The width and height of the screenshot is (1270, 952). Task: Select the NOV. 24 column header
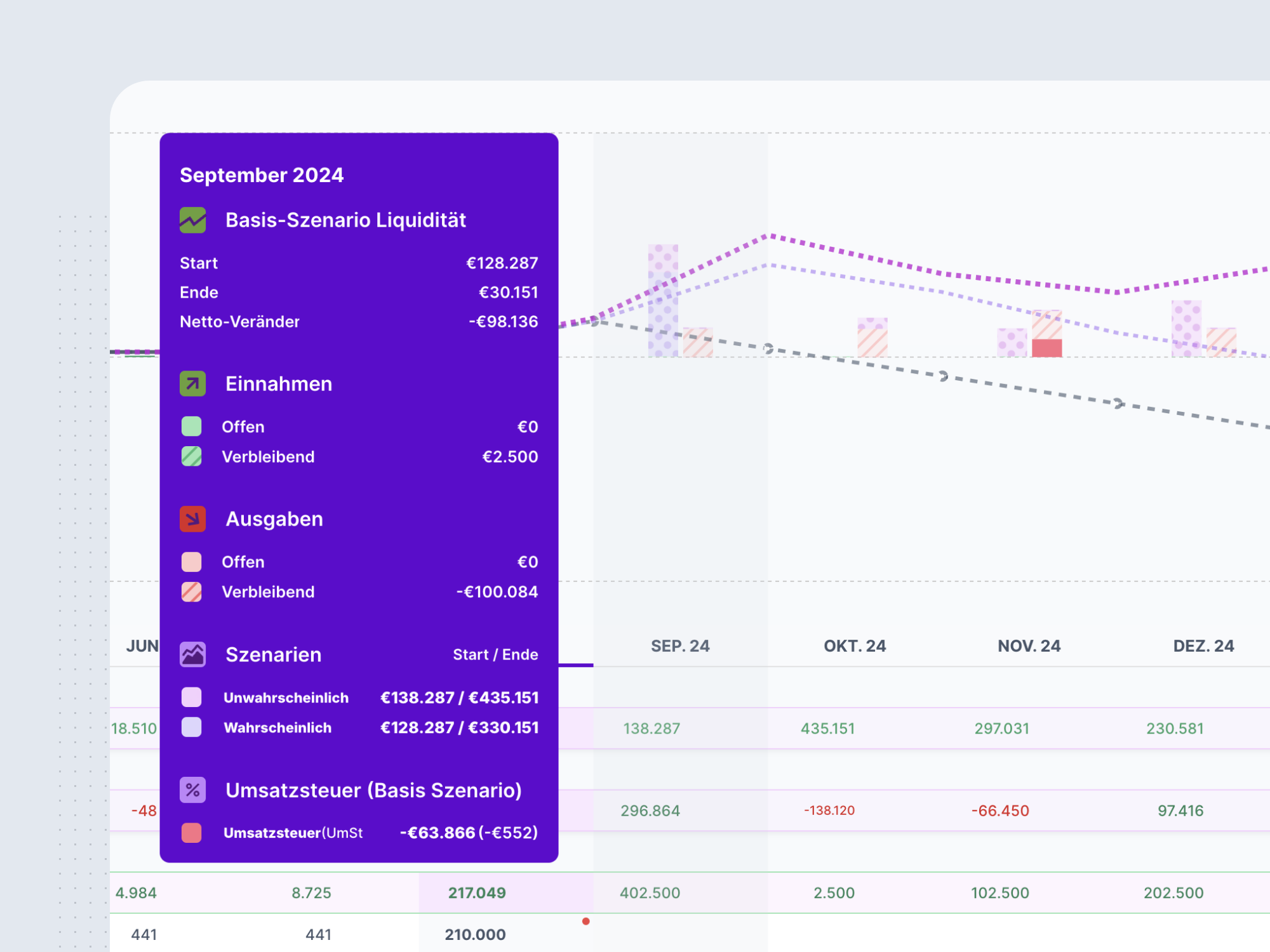tap(1029, 645)
